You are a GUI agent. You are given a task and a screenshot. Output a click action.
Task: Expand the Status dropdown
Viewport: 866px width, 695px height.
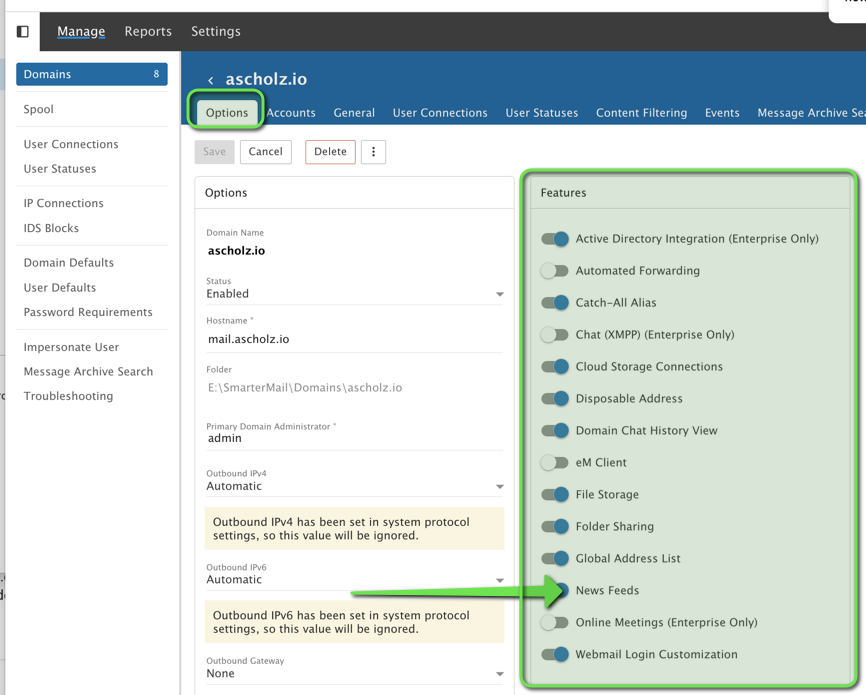(354, 294)
